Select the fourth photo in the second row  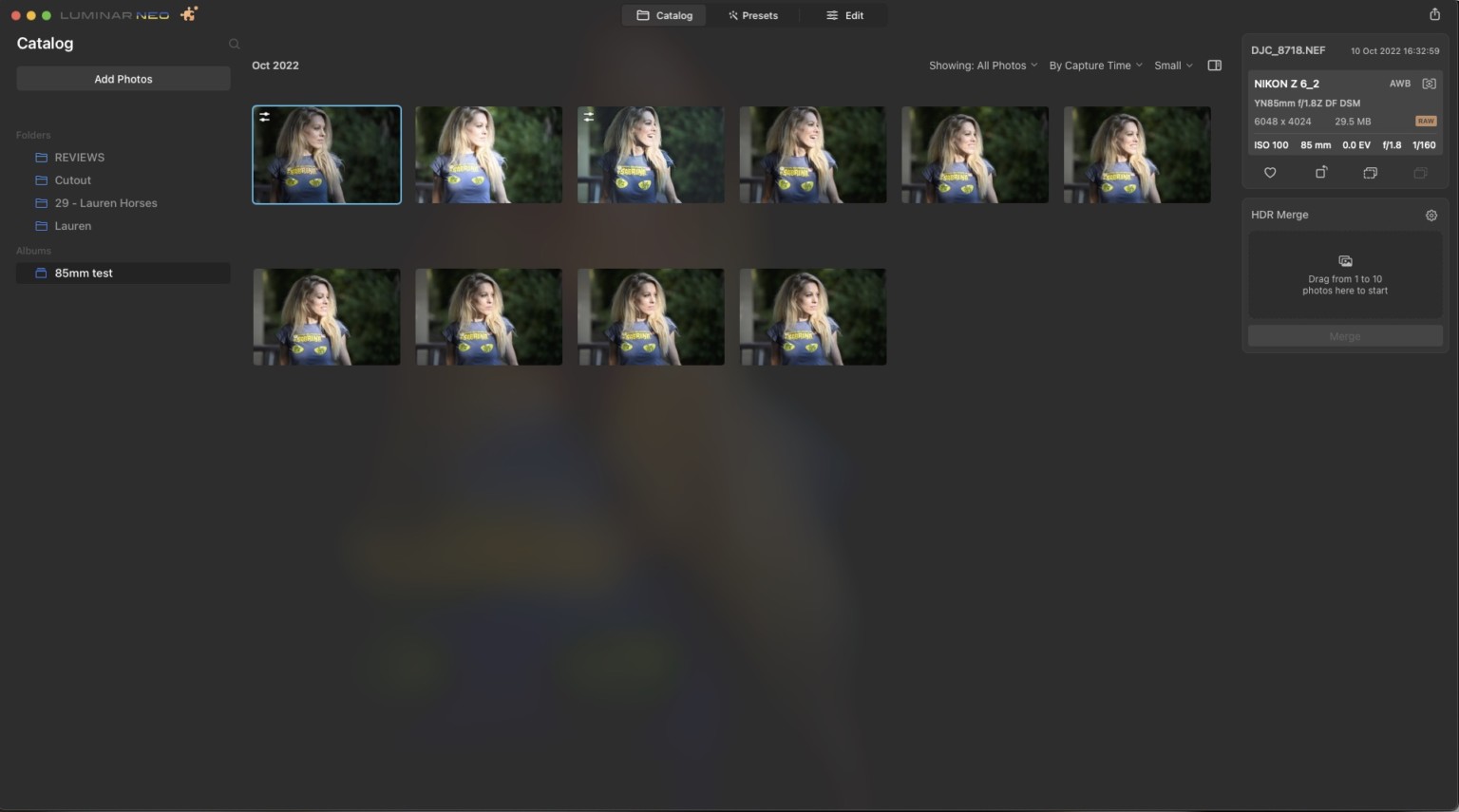(x=812, y=316)
